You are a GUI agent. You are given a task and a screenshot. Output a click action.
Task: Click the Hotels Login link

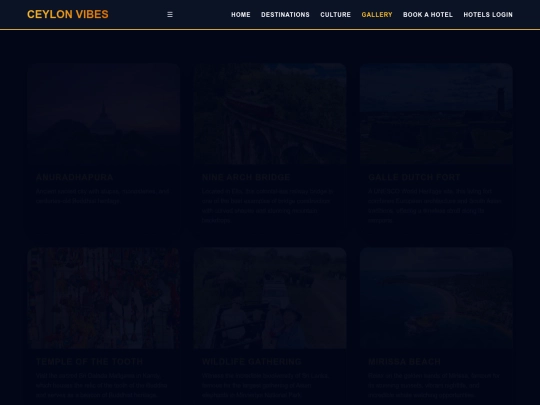click(488, 15)
